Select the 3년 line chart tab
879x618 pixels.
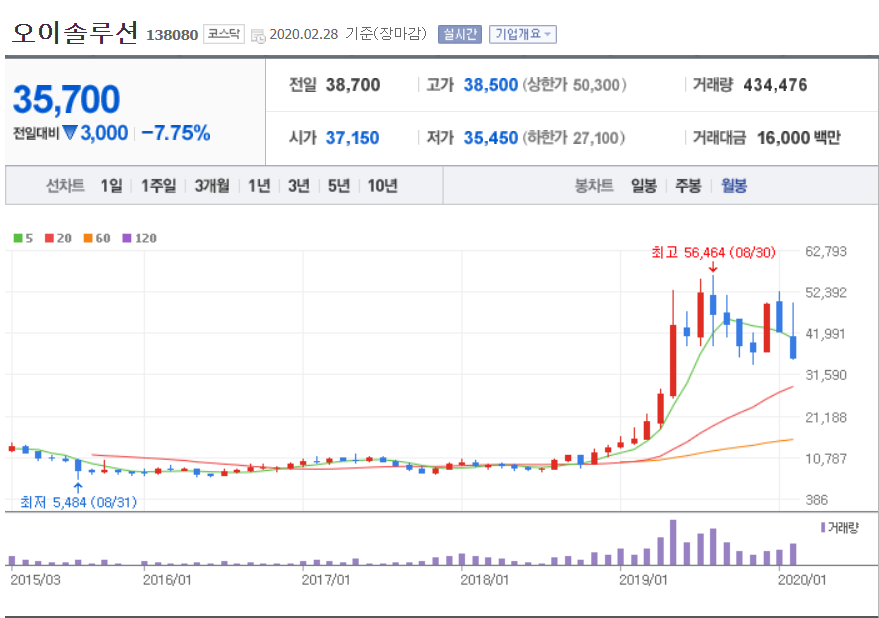pyautogui.click(x=299, y=186)
